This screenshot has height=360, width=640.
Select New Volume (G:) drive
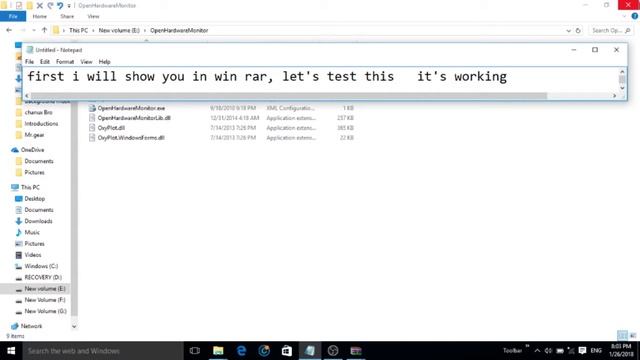[x=45, y=311]
